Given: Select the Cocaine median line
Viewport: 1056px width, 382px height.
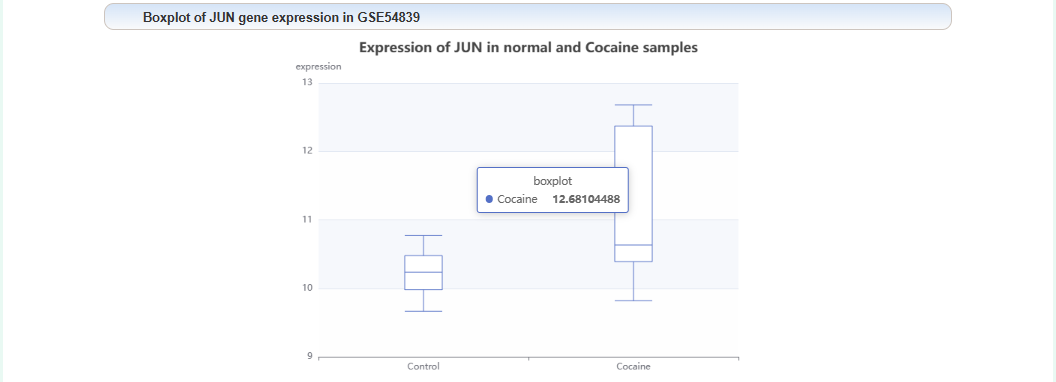Looking at the screenshot, I should (x=633, y=245).
